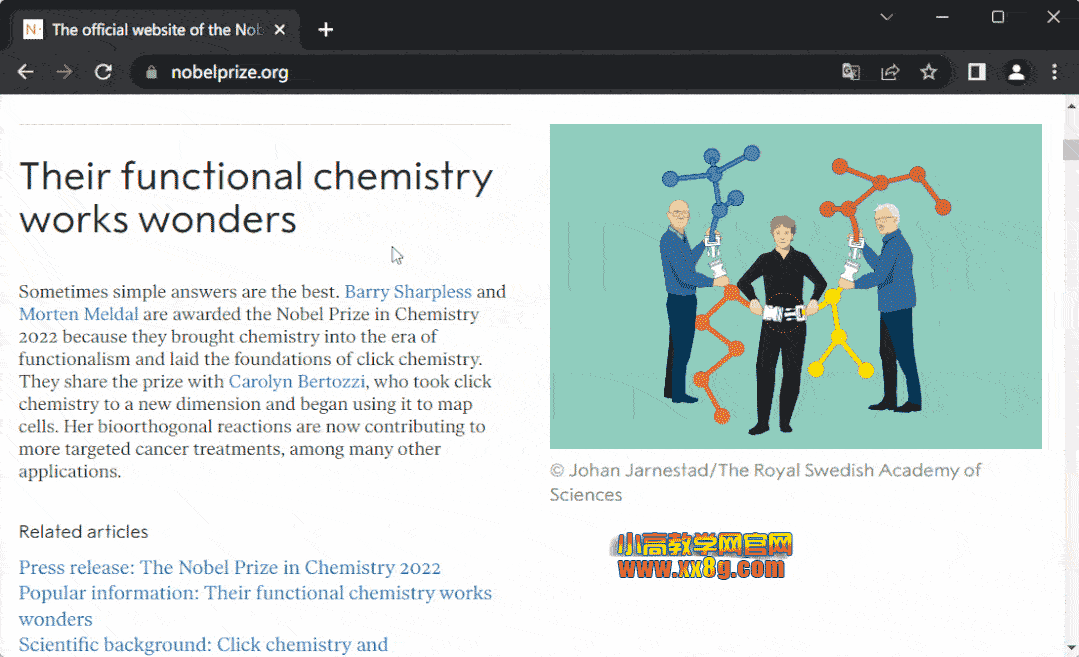Close the Nobel Prize website tab
The height and width of the screenshot is (657, 1079).
click(279, 30)
